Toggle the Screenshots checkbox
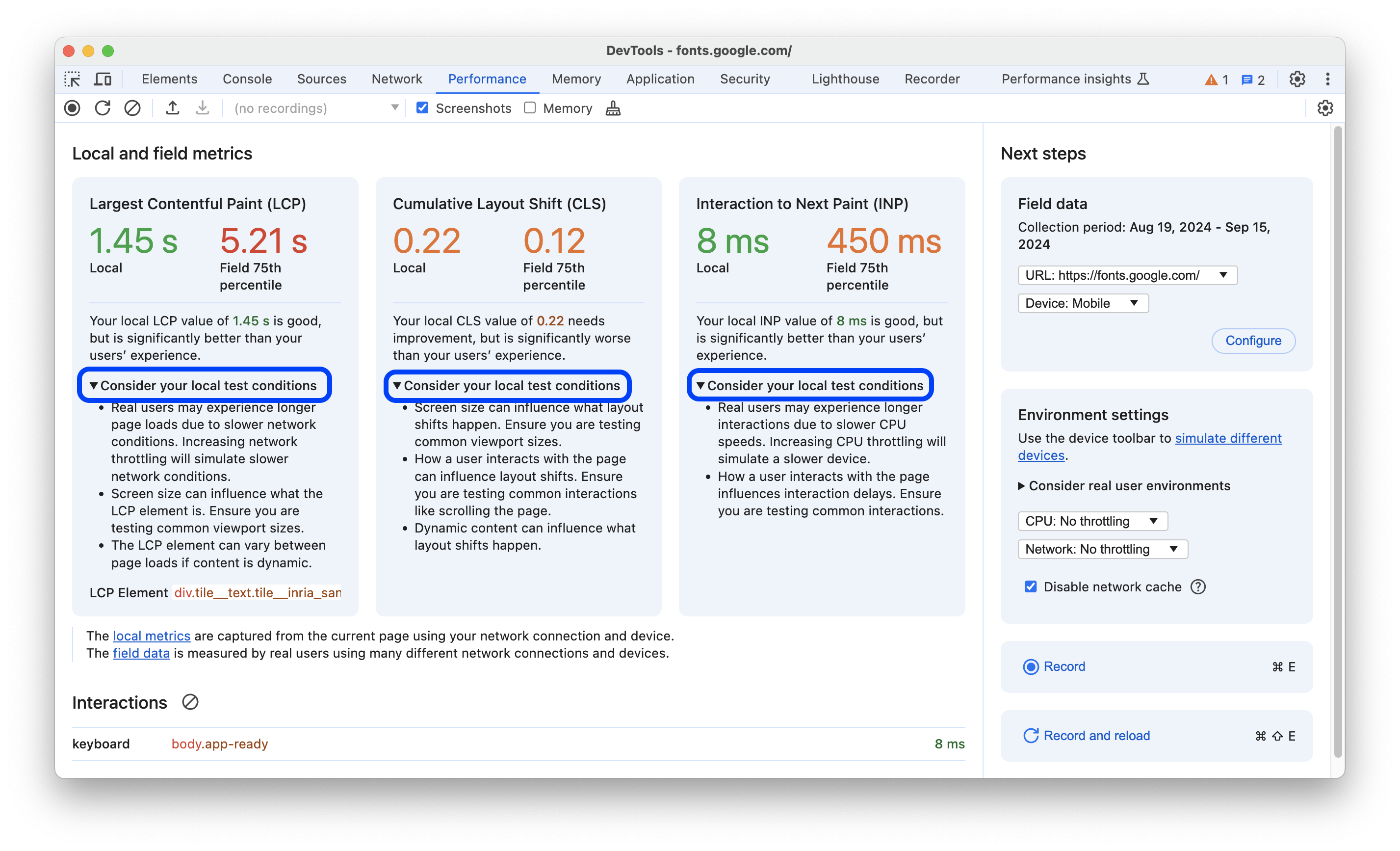The width and height of the screenshot is (1400, 851). pyautogui.click(x=421, y=107)
